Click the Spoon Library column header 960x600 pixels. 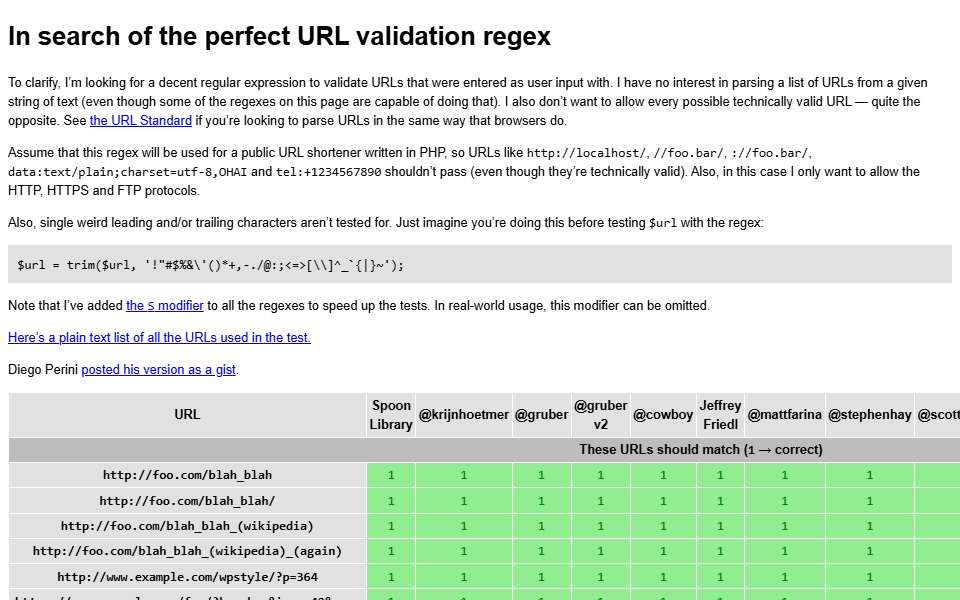pyautogui.click(x=391, y=415)
